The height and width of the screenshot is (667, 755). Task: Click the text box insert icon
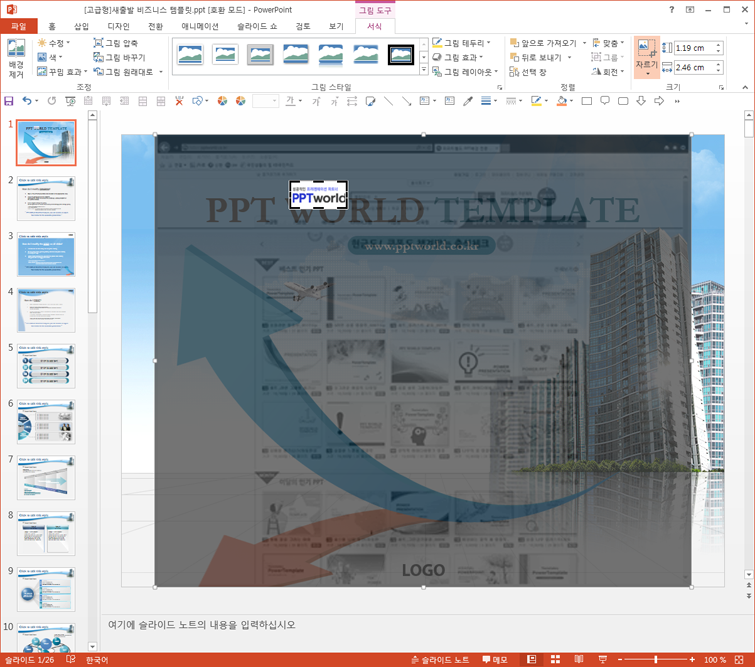point(449,101)
